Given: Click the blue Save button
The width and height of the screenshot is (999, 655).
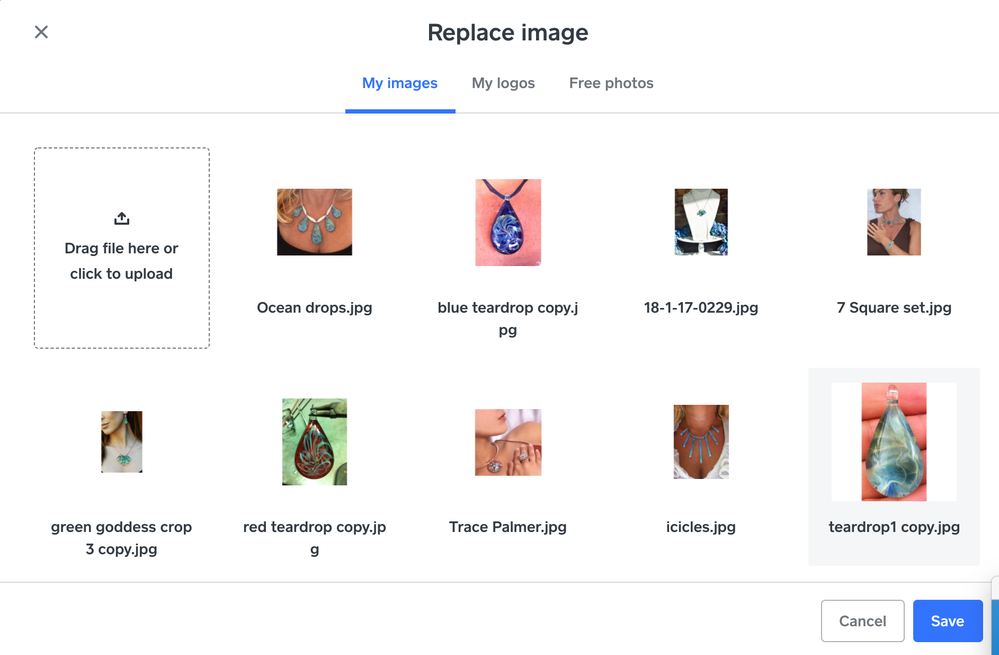Looking at the screenshot, I should [x=947, y=621].
